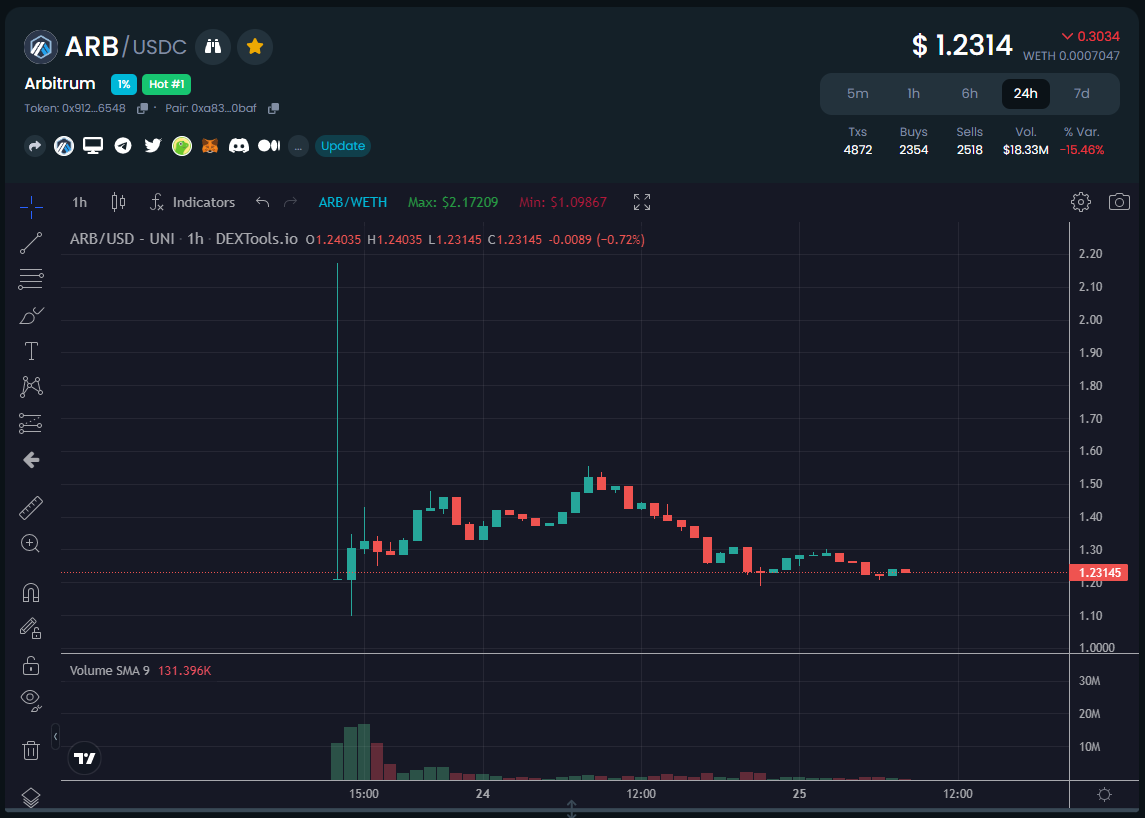Click the undo arrow in chart toolbar
This screenshot has width=1145, height=818.
(x=263, y=202)
